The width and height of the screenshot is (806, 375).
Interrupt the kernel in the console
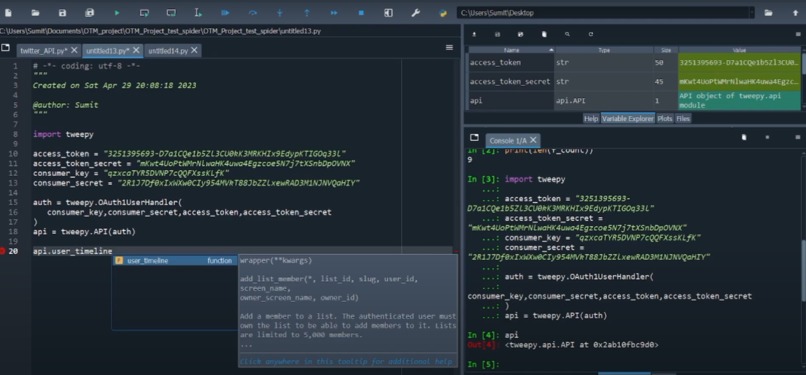[x=767, y=137]
